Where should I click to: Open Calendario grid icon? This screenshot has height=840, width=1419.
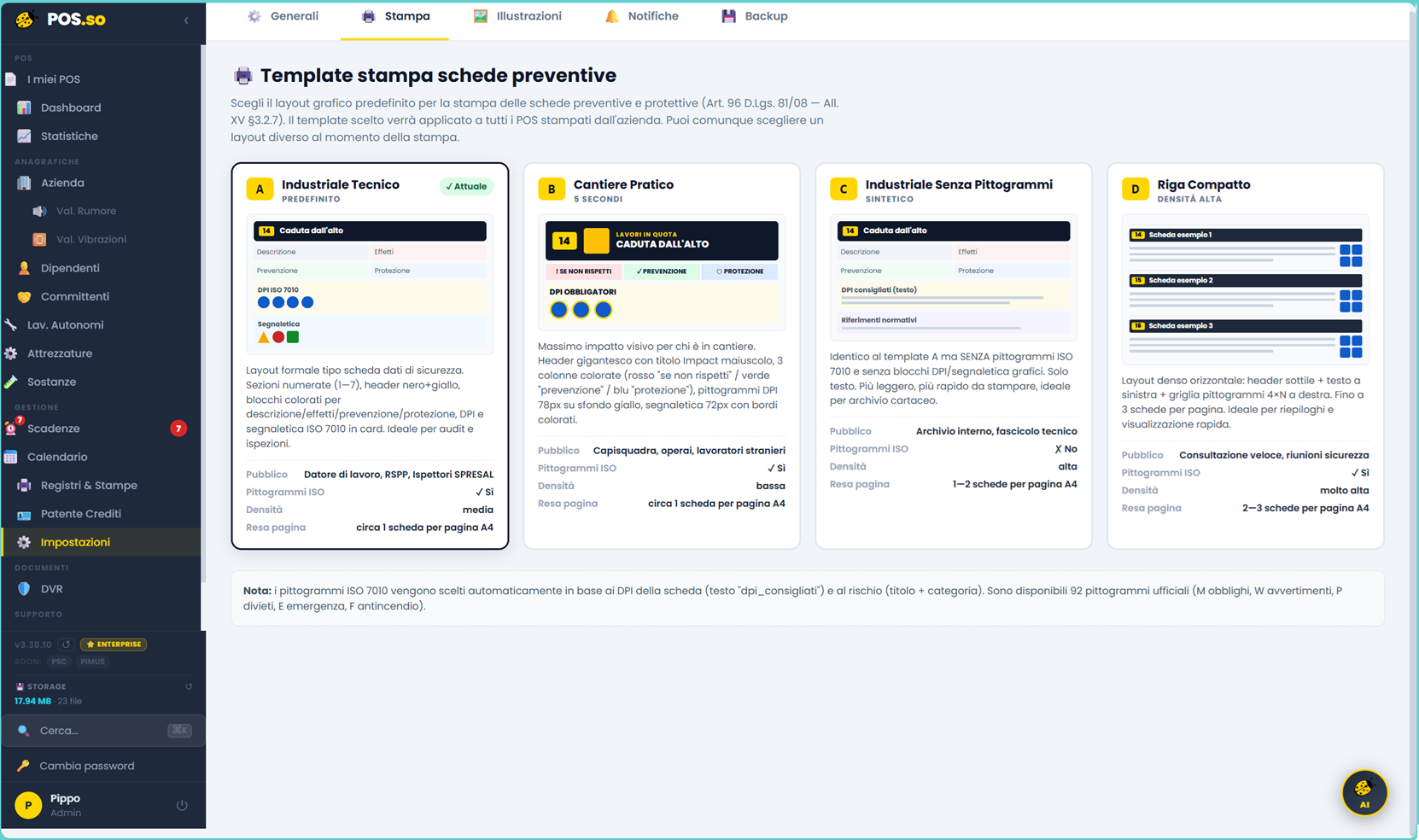pos(11,457)
